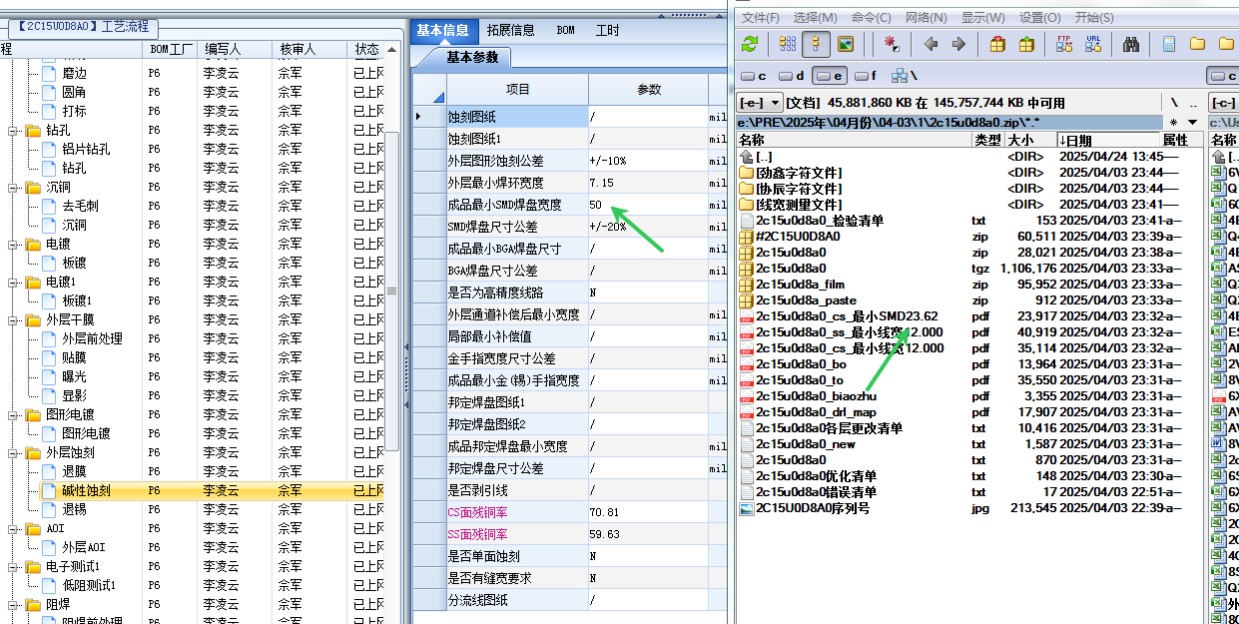Image resolution: width=1239 pixels, height=624 pixels.
Task: Collapse the 电镀1 folder node
Action: pyautogui.click(x=13, y=282)
